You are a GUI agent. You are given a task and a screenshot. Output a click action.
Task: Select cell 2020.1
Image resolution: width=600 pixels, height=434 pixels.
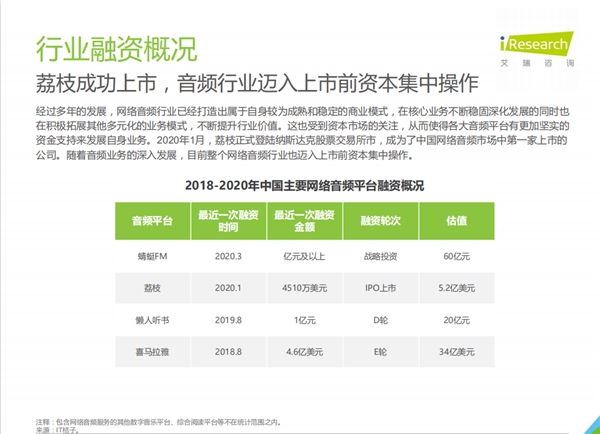pyautogui.click(x=228, y=288)
